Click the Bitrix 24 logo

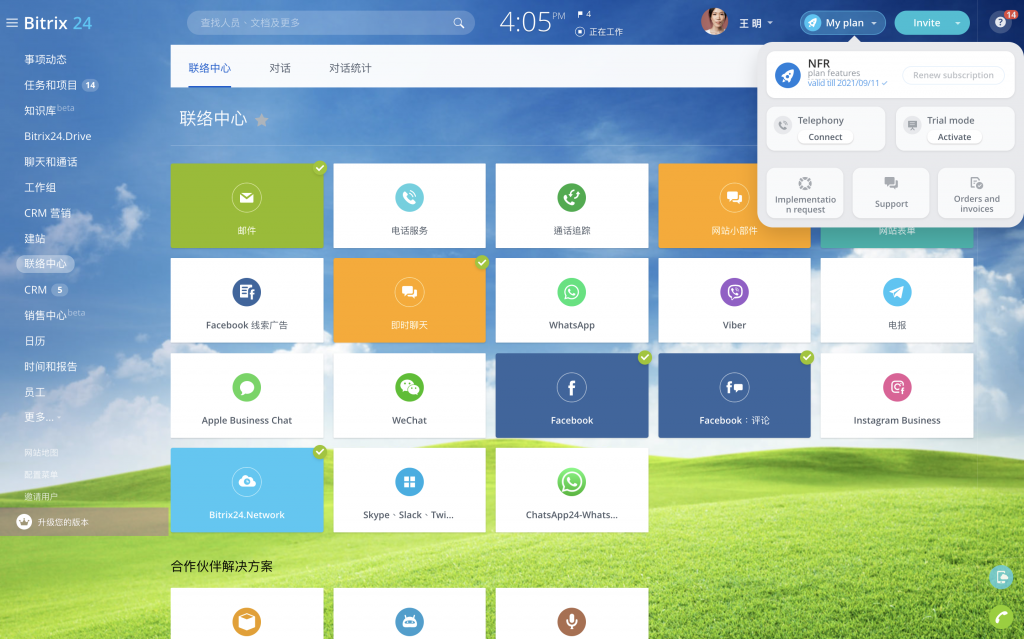(x=58, y=23)
